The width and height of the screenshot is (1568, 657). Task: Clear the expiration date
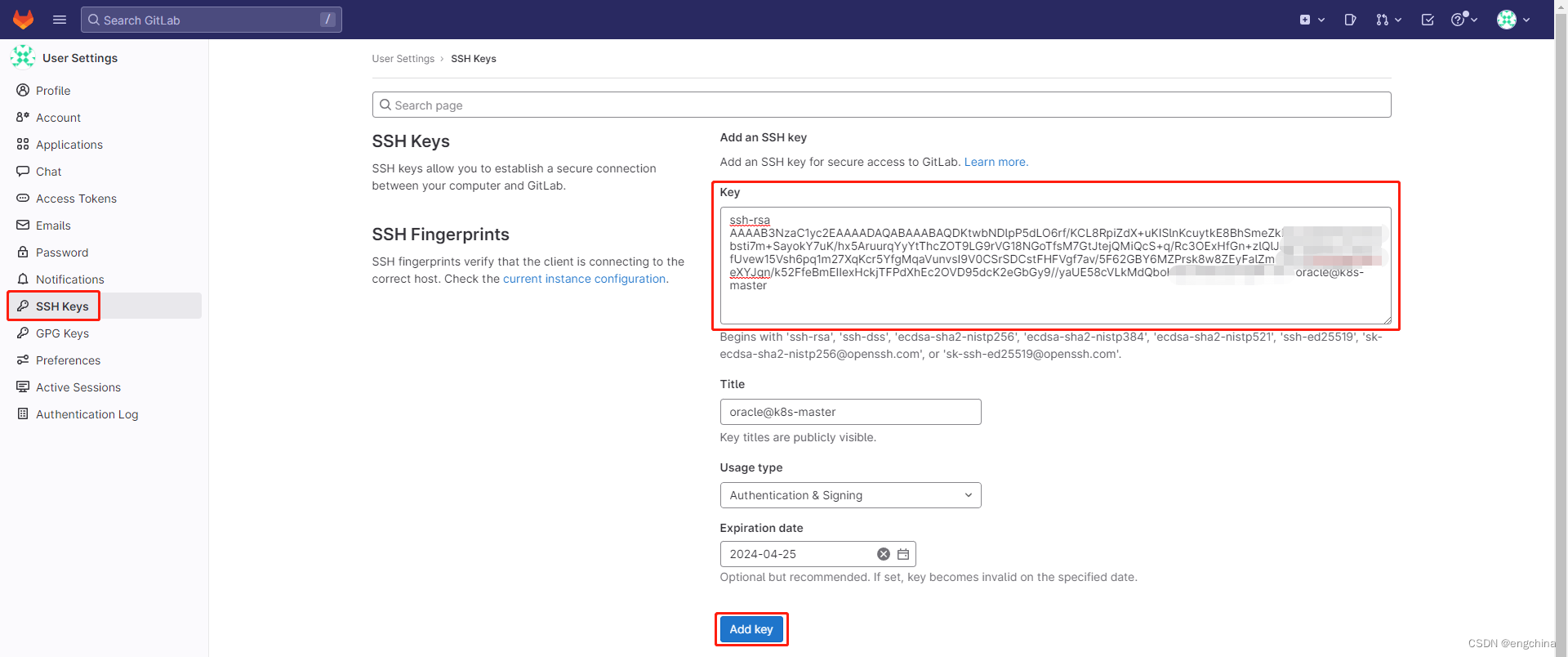884,554
